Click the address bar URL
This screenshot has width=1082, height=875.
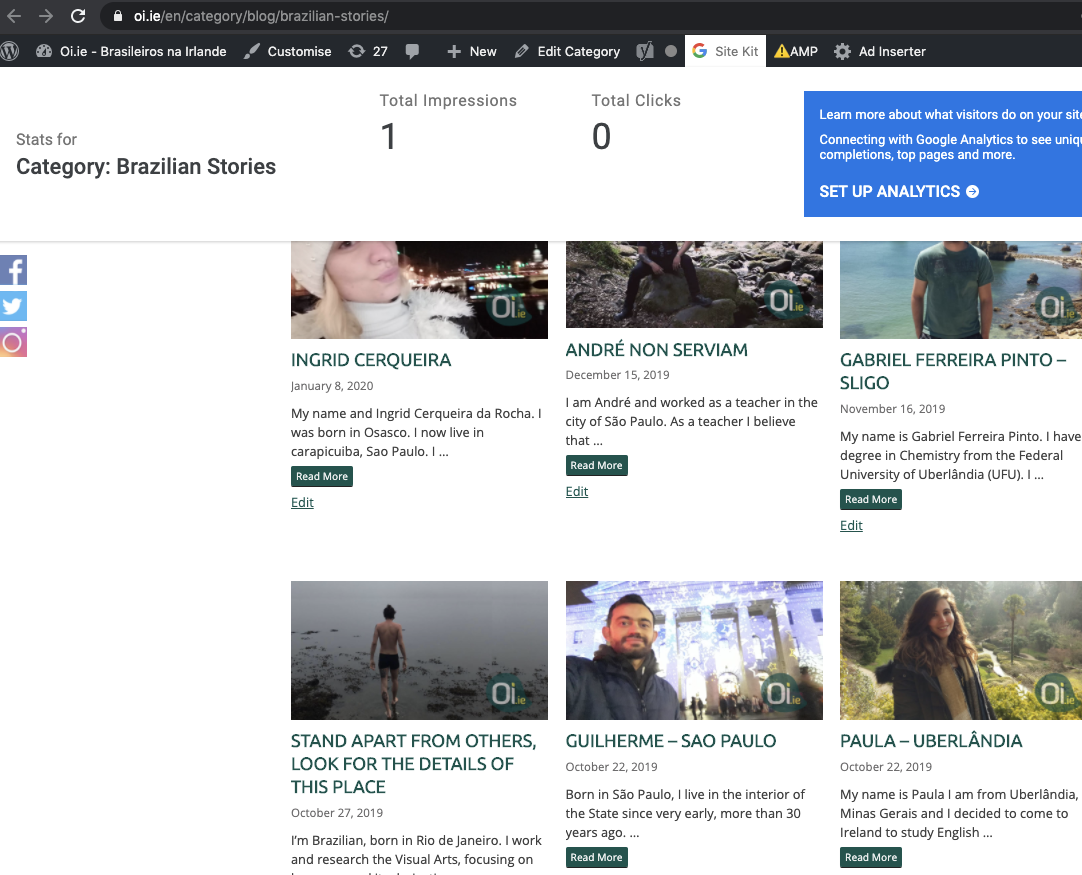pos(261,16)
